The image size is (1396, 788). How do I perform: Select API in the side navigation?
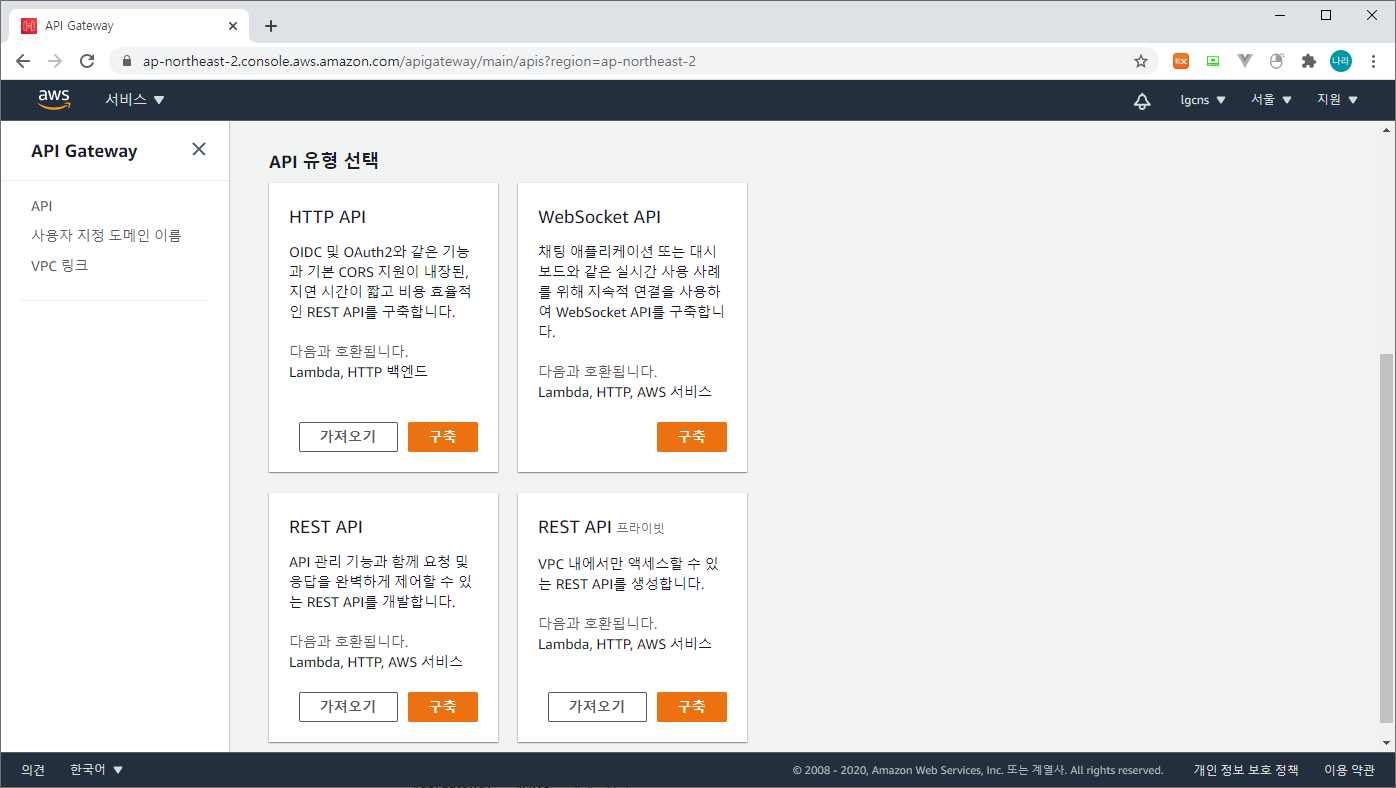pos(42,206)
